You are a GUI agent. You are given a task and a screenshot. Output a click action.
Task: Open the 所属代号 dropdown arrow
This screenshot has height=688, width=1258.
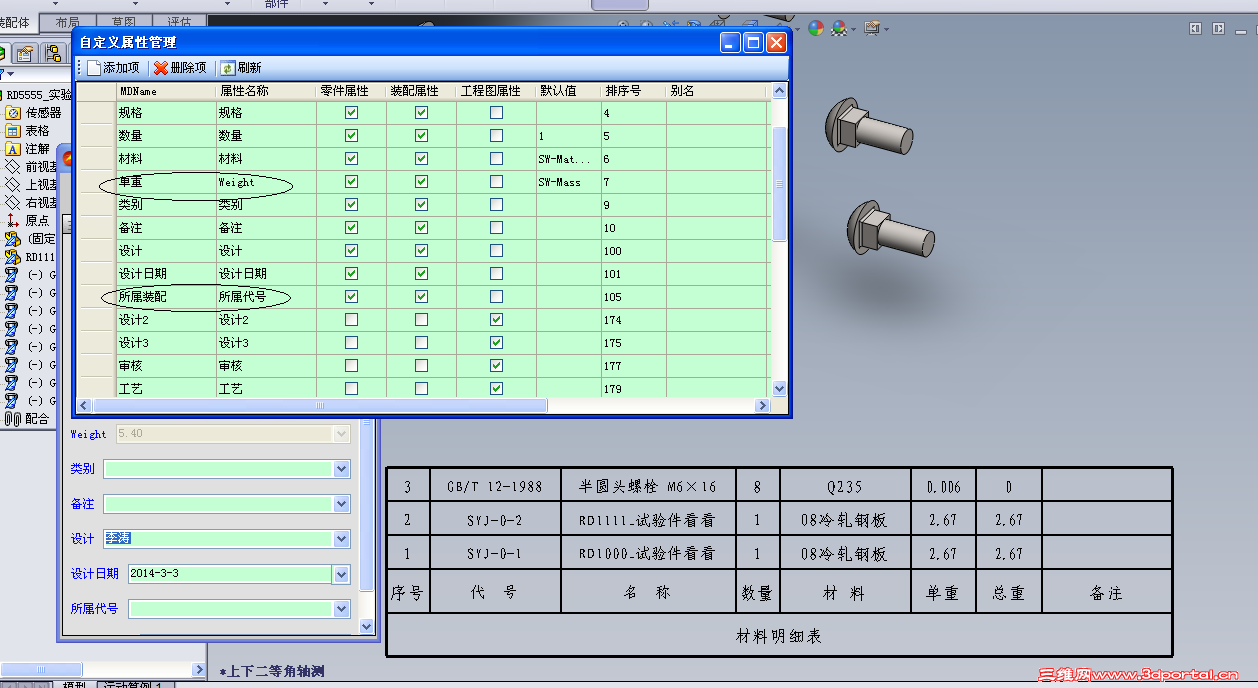pos(342,609)
